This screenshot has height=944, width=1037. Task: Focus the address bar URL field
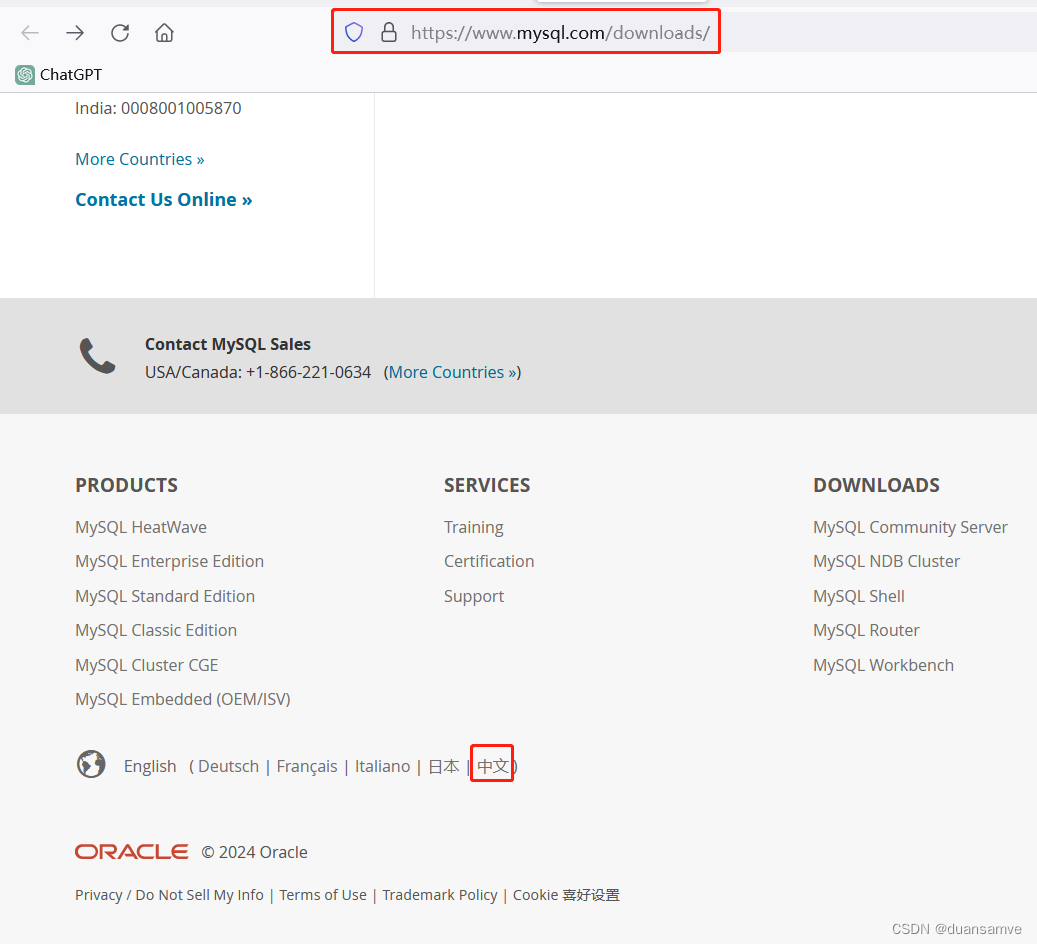tap(560, 32)
